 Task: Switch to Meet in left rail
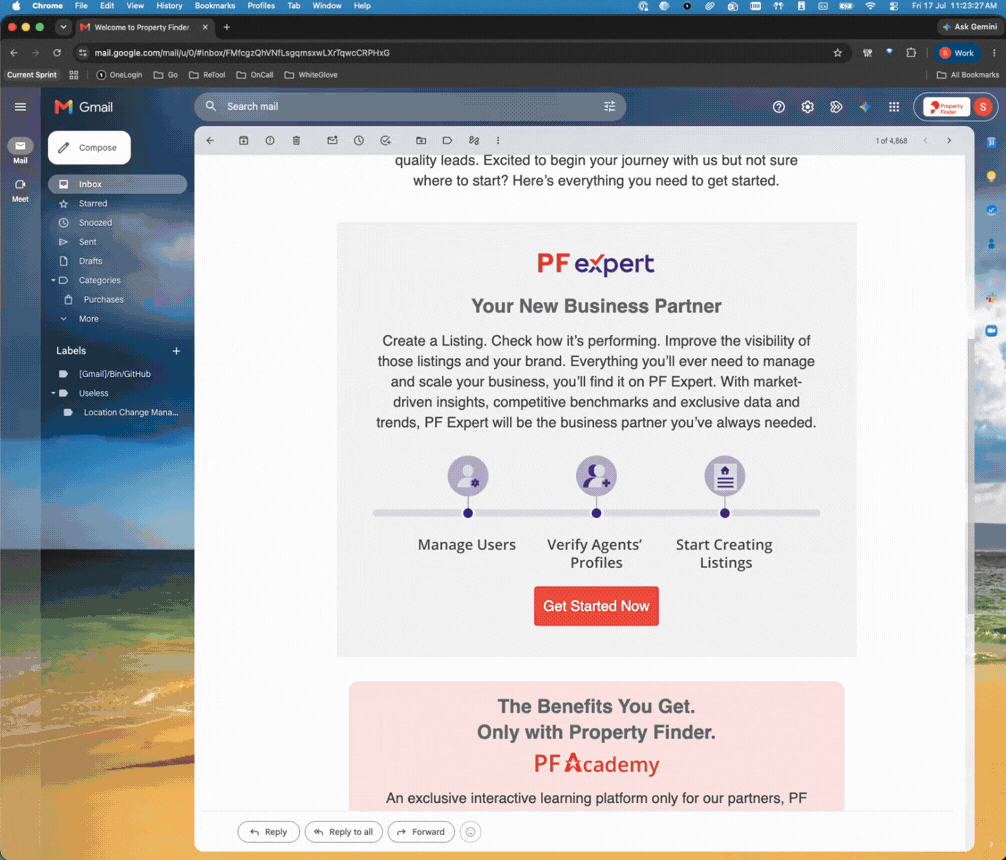coord(21,190)
